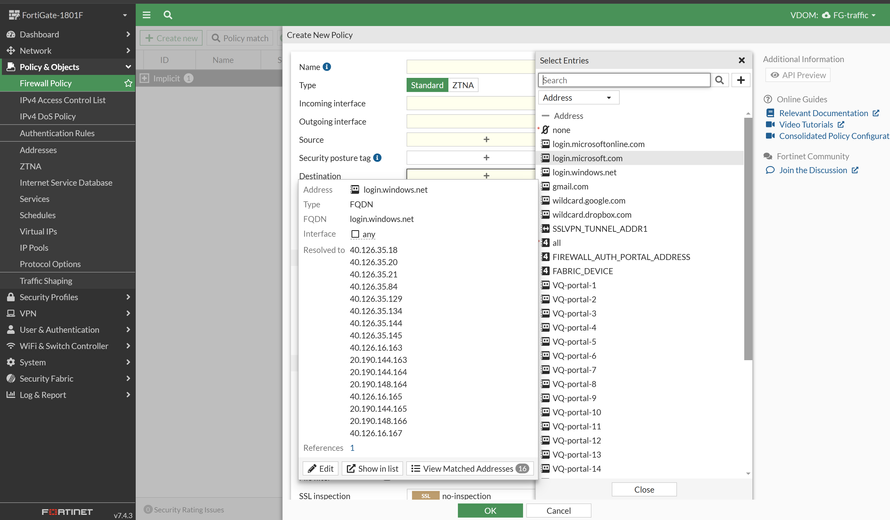Click the entries list vertical scrollbar

tap(748, 240)
